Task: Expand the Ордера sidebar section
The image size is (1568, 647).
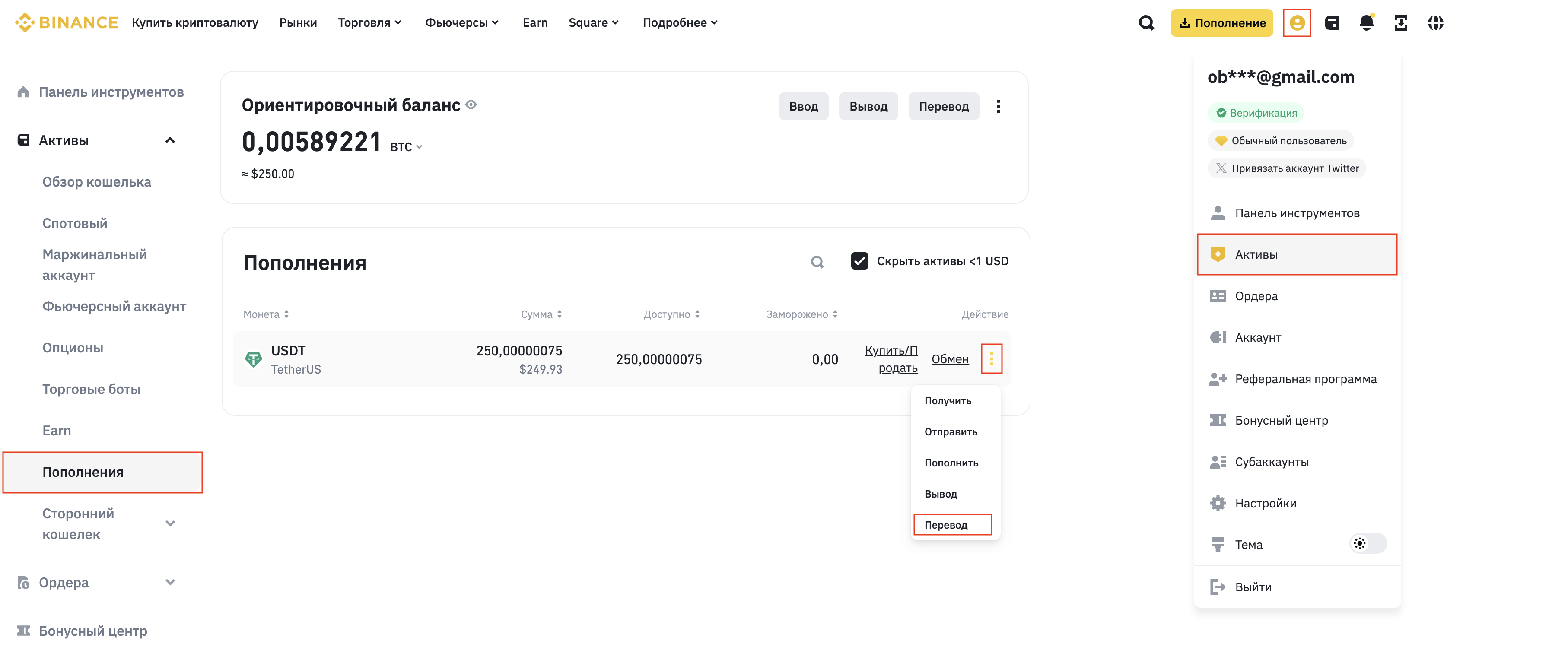Action: tap(170, 583)
